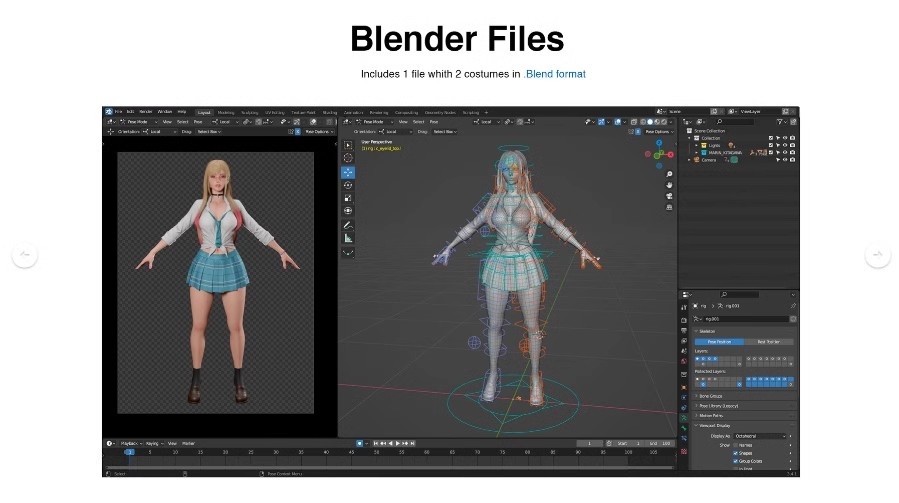Open the Output properties tab icon
Image resolution: width=899 pixels, height=503 pixels.
click(683, 330)
